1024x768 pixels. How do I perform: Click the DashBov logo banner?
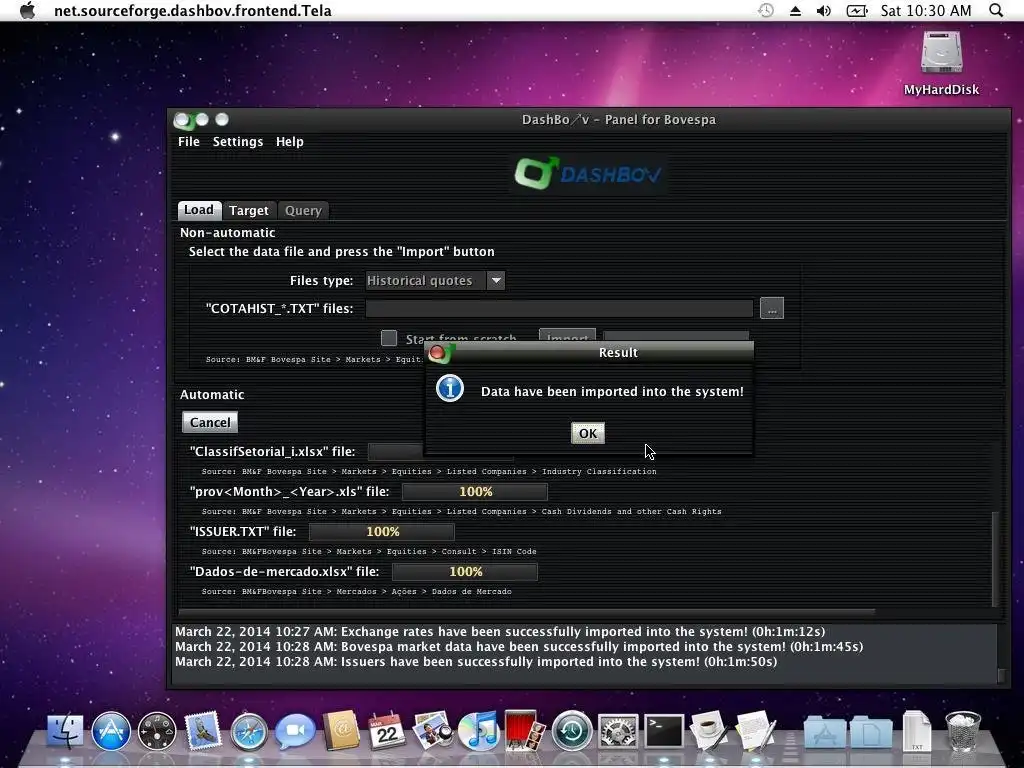click(x=588, y=174)
